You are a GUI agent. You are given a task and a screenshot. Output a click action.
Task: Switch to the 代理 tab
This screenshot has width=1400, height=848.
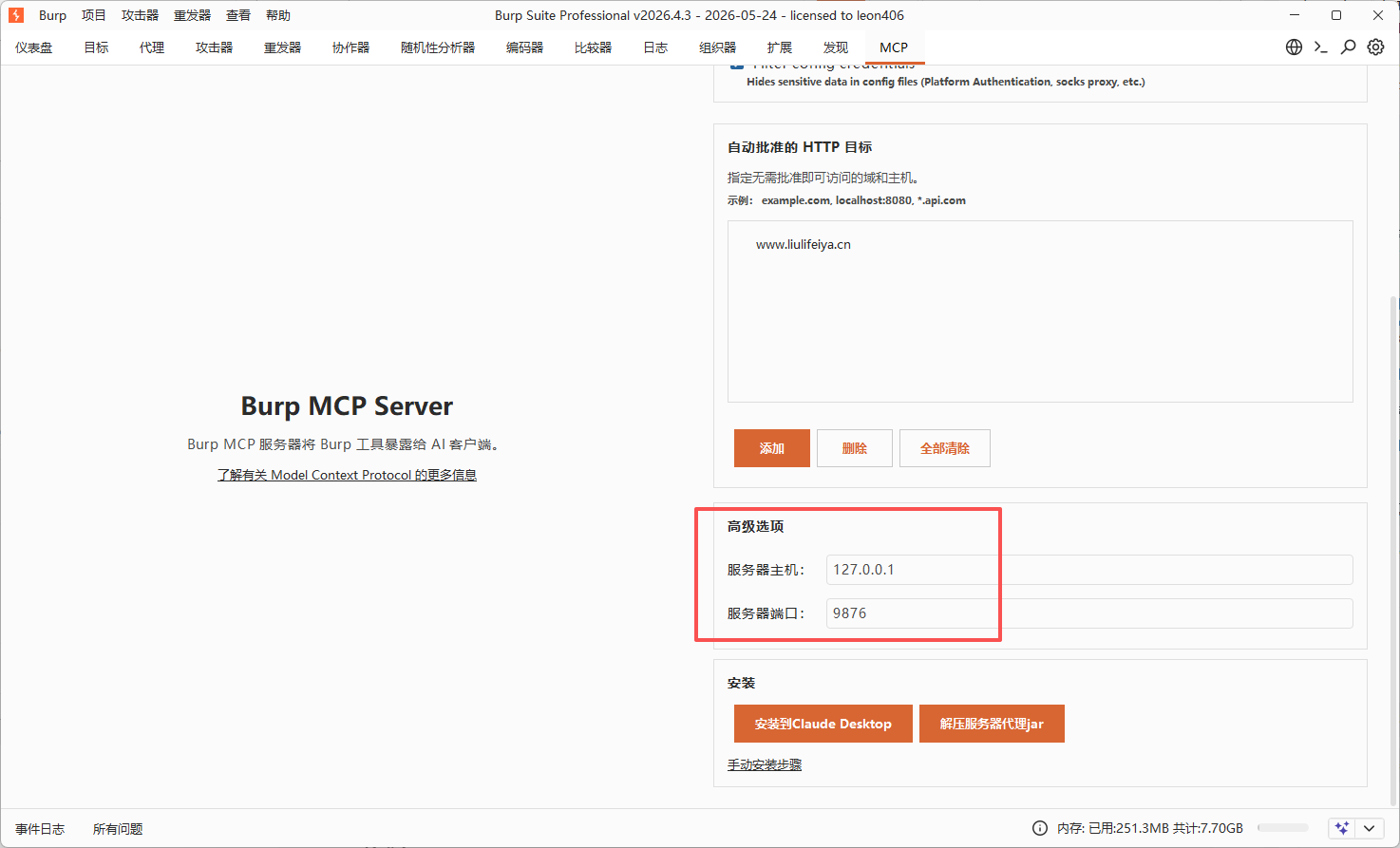pyautogui.click(x=152, y=47)
